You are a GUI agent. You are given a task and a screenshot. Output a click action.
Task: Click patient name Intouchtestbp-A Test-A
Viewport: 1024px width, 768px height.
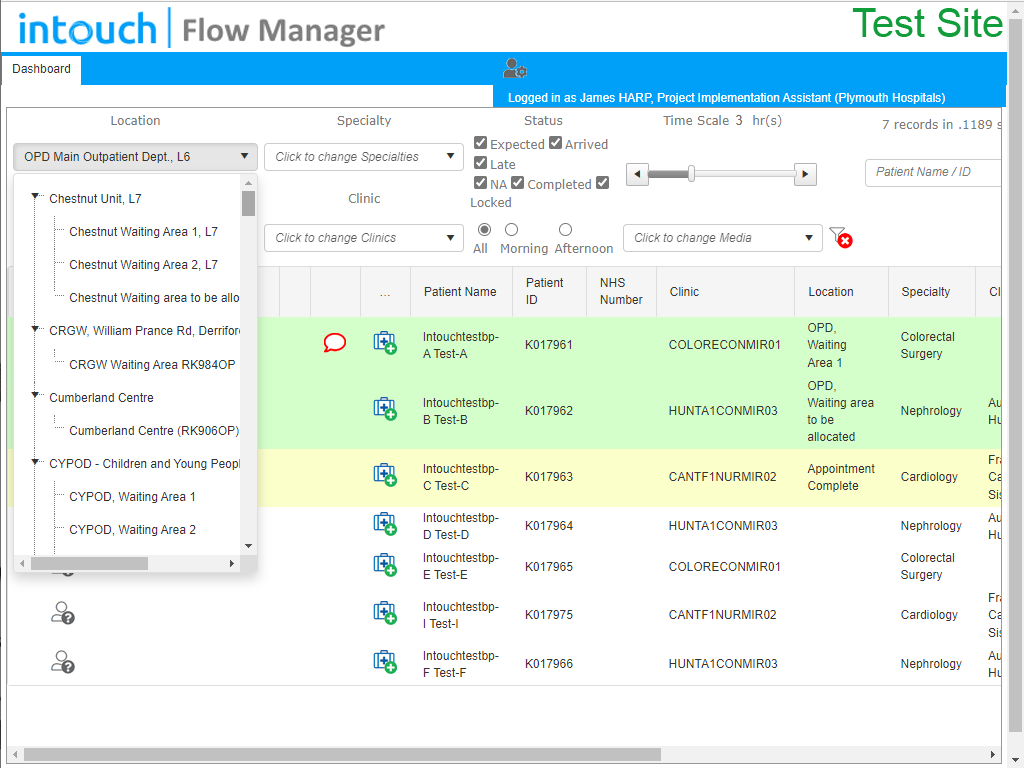460,345
